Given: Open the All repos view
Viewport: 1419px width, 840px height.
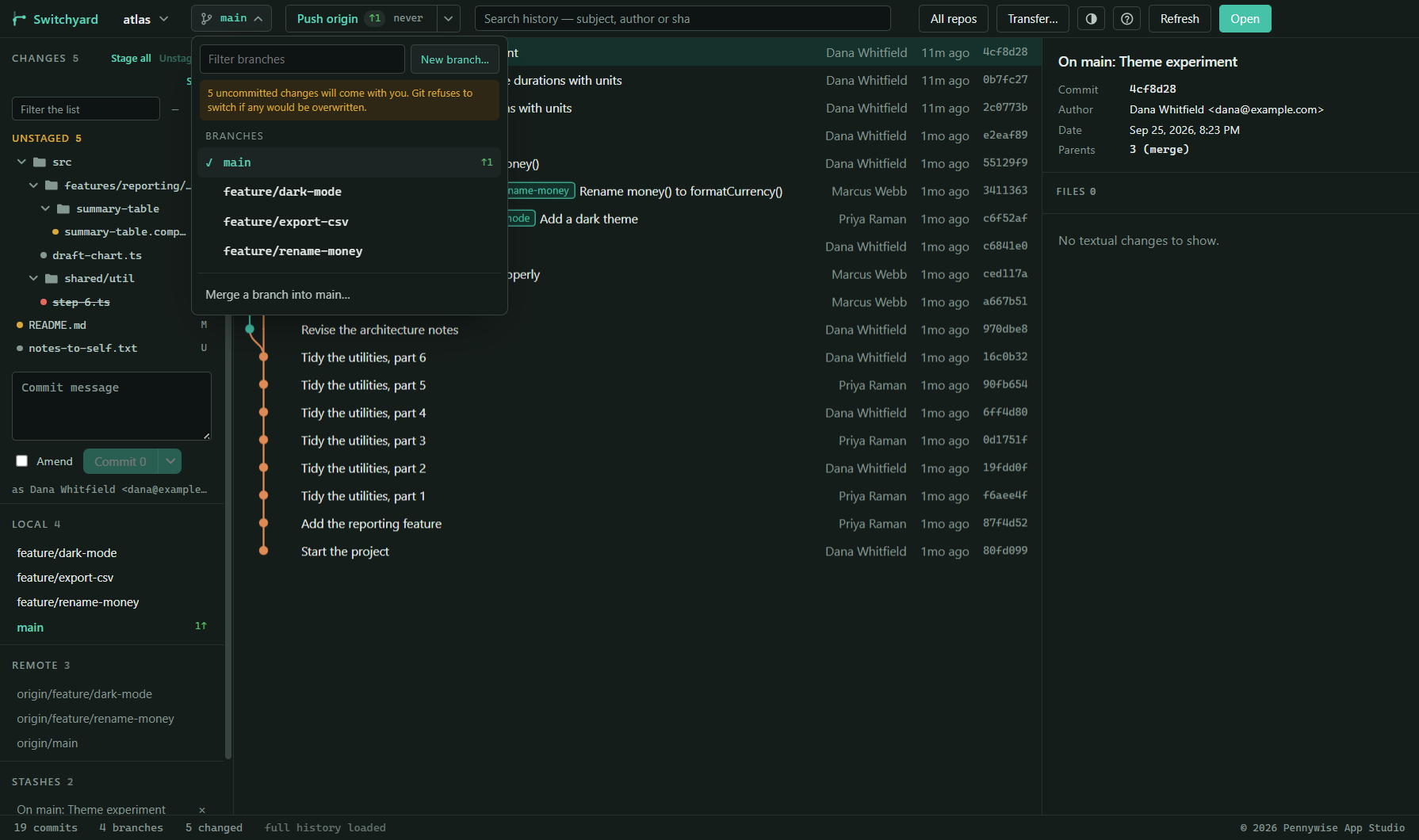Looking at the screenshot, I should coord(954,19).
